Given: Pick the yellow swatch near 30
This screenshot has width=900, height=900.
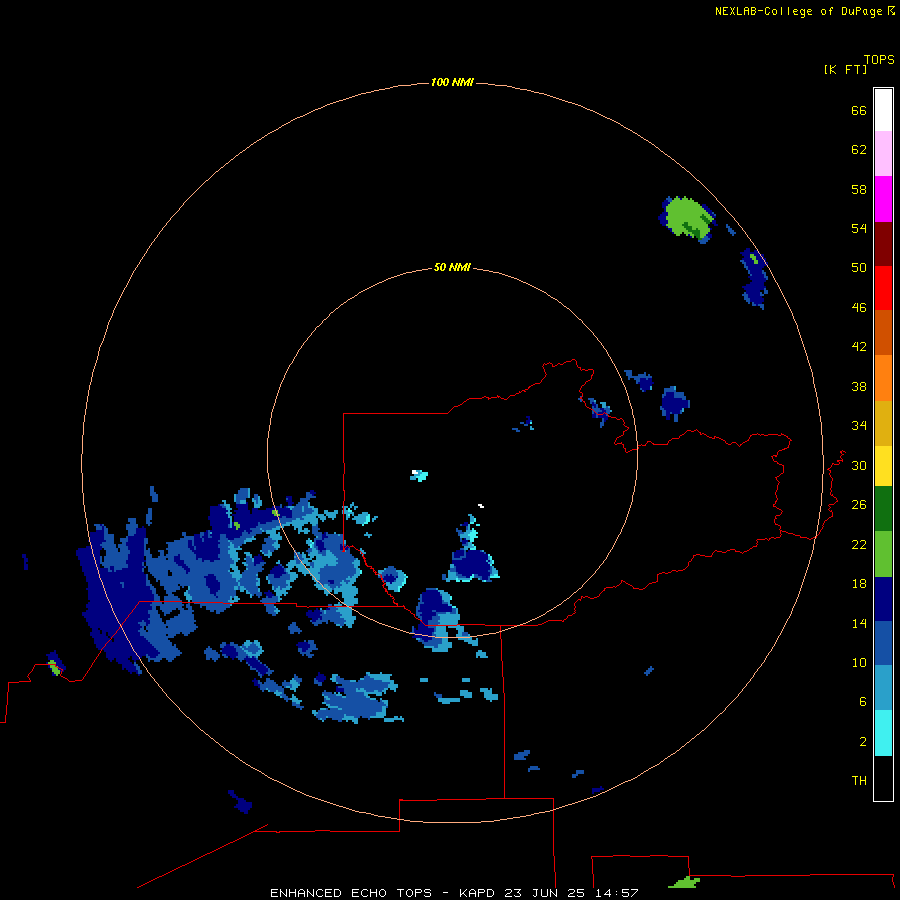Looking at the screenshot, I should (x=883, y=466).
